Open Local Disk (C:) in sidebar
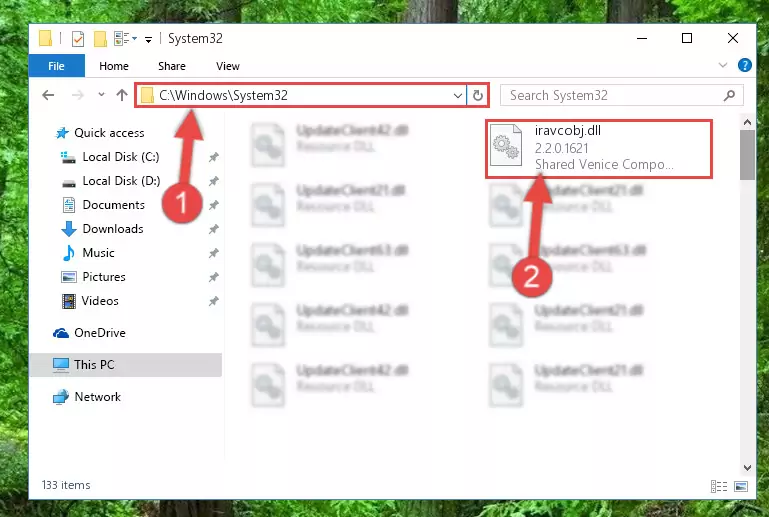The image size is (769, 517). click(110, 157)
